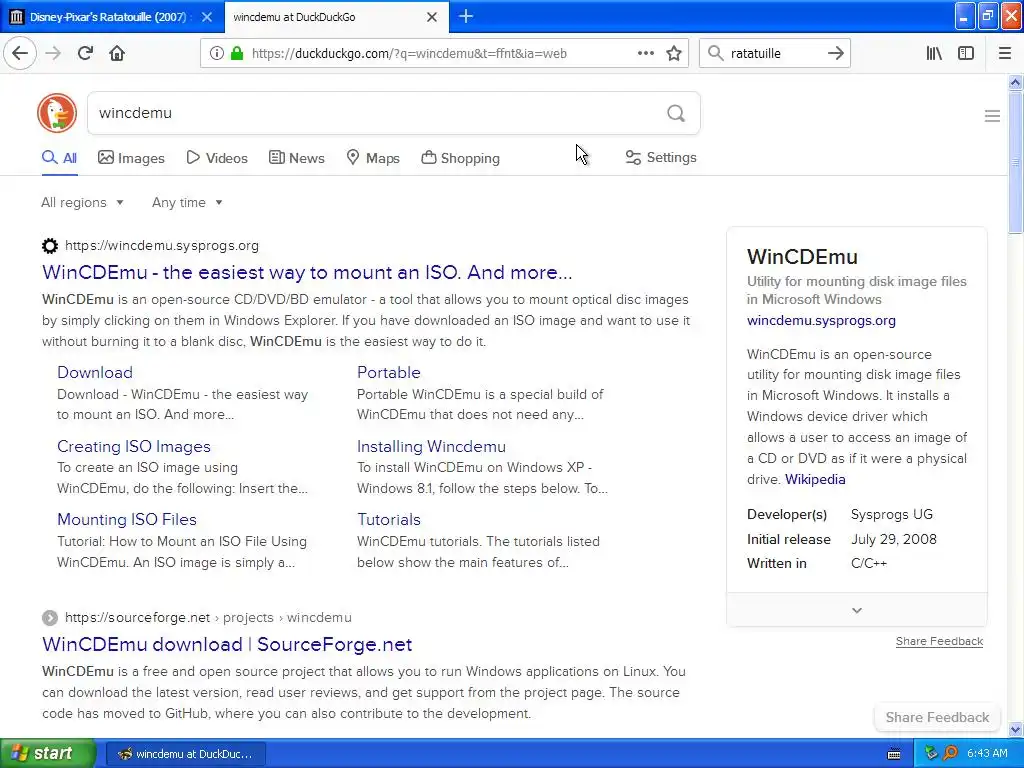1024x768 pixels.
Task: Click the forward navigation arrow
Action: tap(53, 53)
